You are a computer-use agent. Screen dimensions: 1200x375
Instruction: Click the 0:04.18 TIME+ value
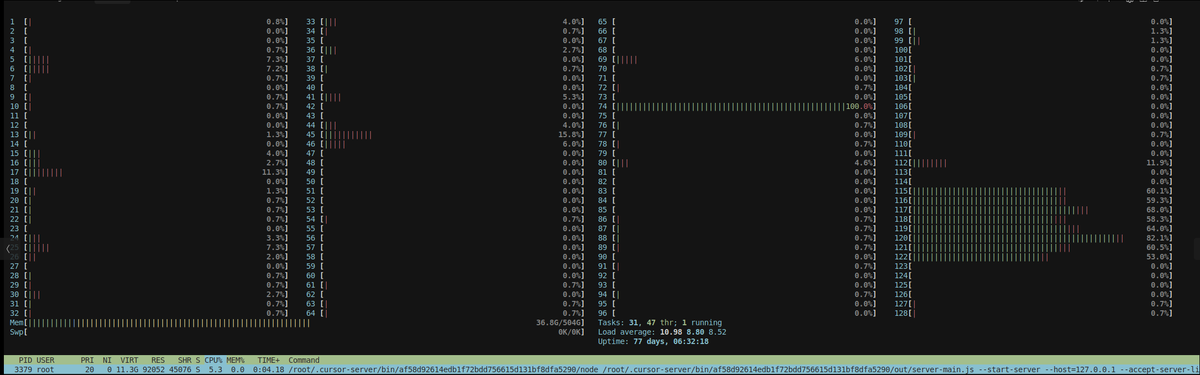[x=270, y=369]
